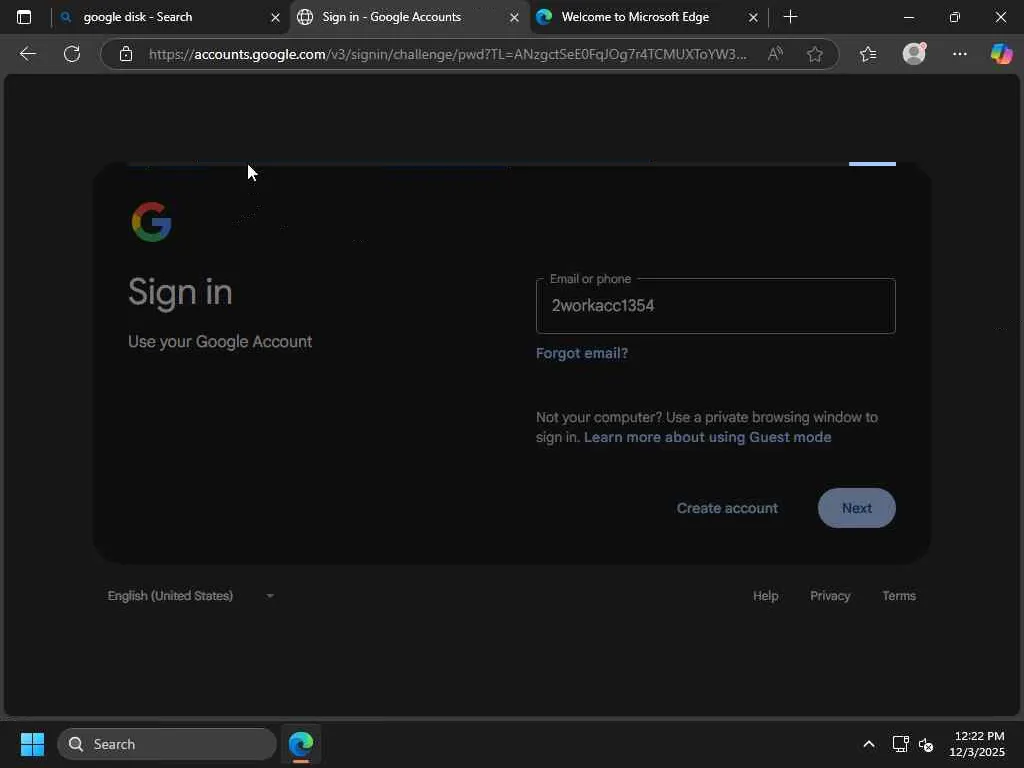Screen dimensions: 1024x768
Task: View site information lock icon
Action: (126, 54)
